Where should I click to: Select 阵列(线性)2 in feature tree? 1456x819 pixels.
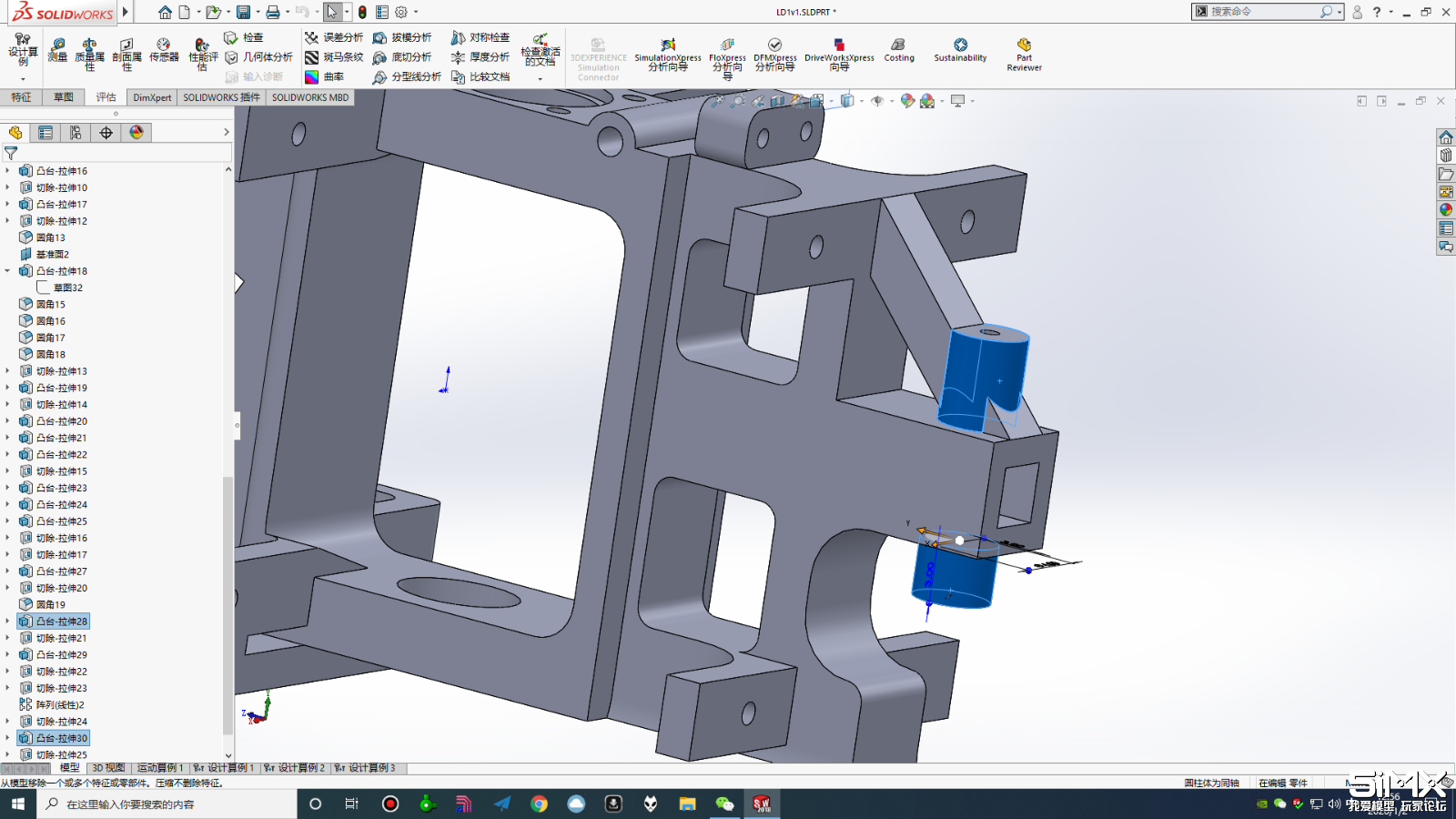point(52,705)
